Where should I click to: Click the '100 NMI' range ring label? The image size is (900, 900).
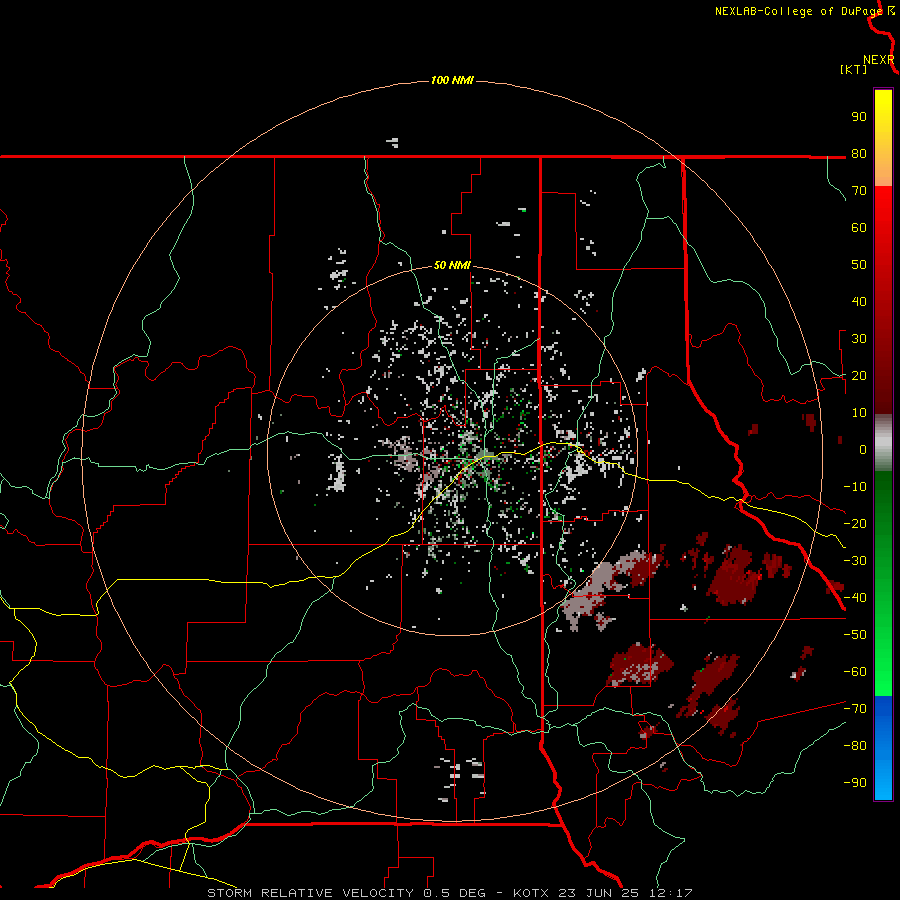pos(452,80)
